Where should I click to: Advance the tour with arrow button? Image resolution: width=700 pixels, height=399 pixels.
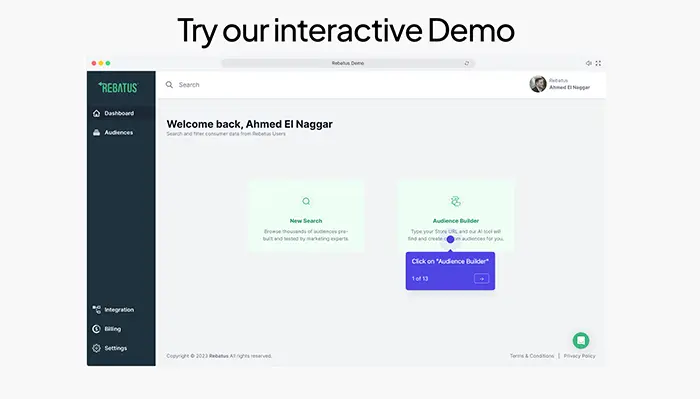[x=481, y=278]
